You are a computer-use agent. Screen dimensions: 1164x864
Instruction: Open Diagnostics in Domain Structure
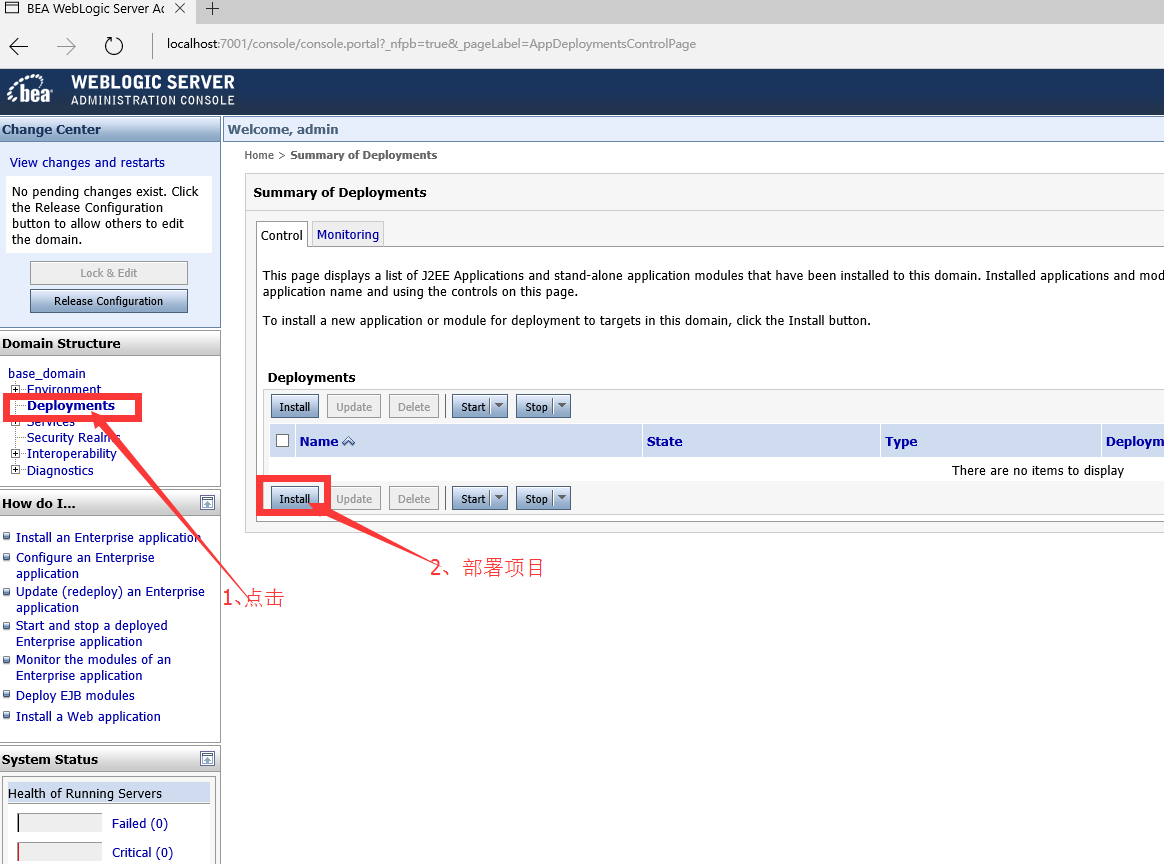pos(60,471)
